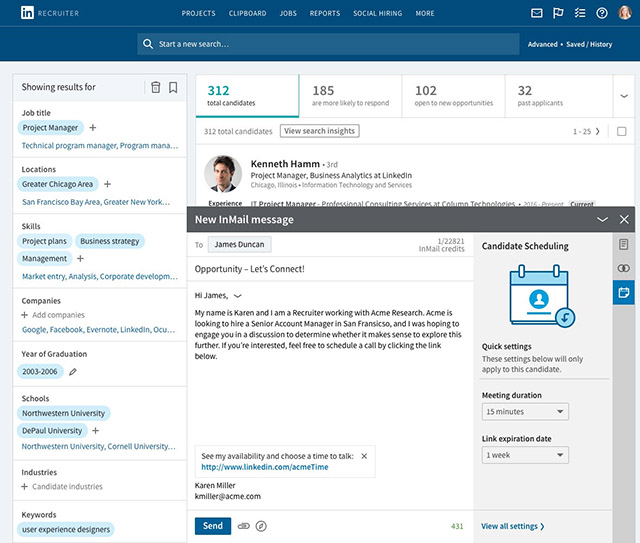Click the James Duncan recipient chip
Viewport: 640px width, 543px height.
click(239, 245)
